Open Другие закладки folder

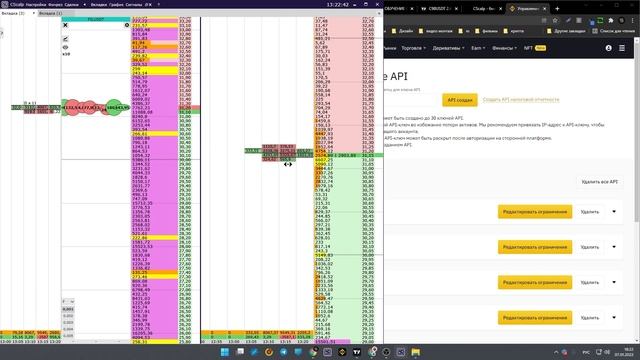566,31
